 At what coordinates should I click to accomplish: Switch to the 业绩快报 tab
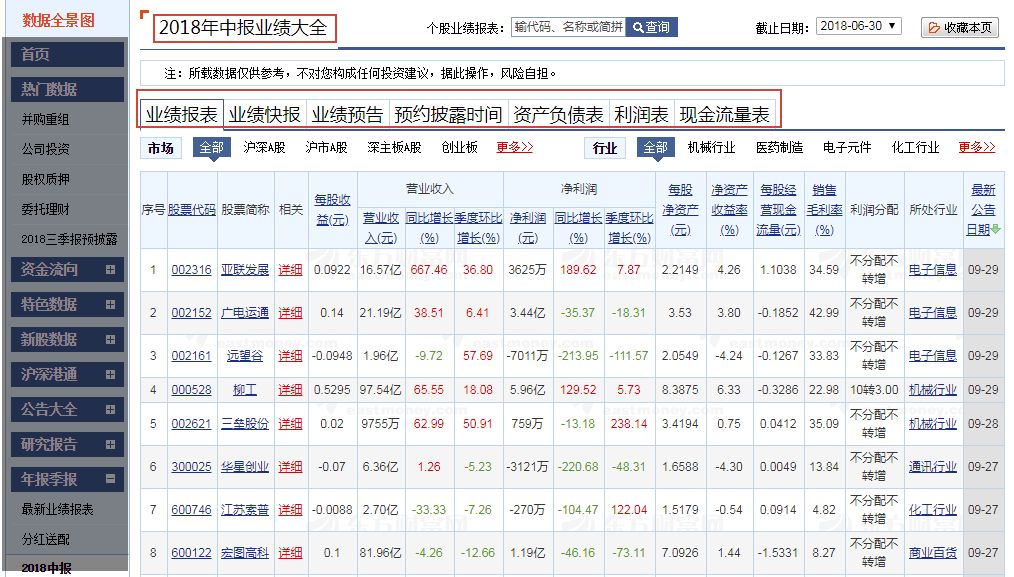264,114
